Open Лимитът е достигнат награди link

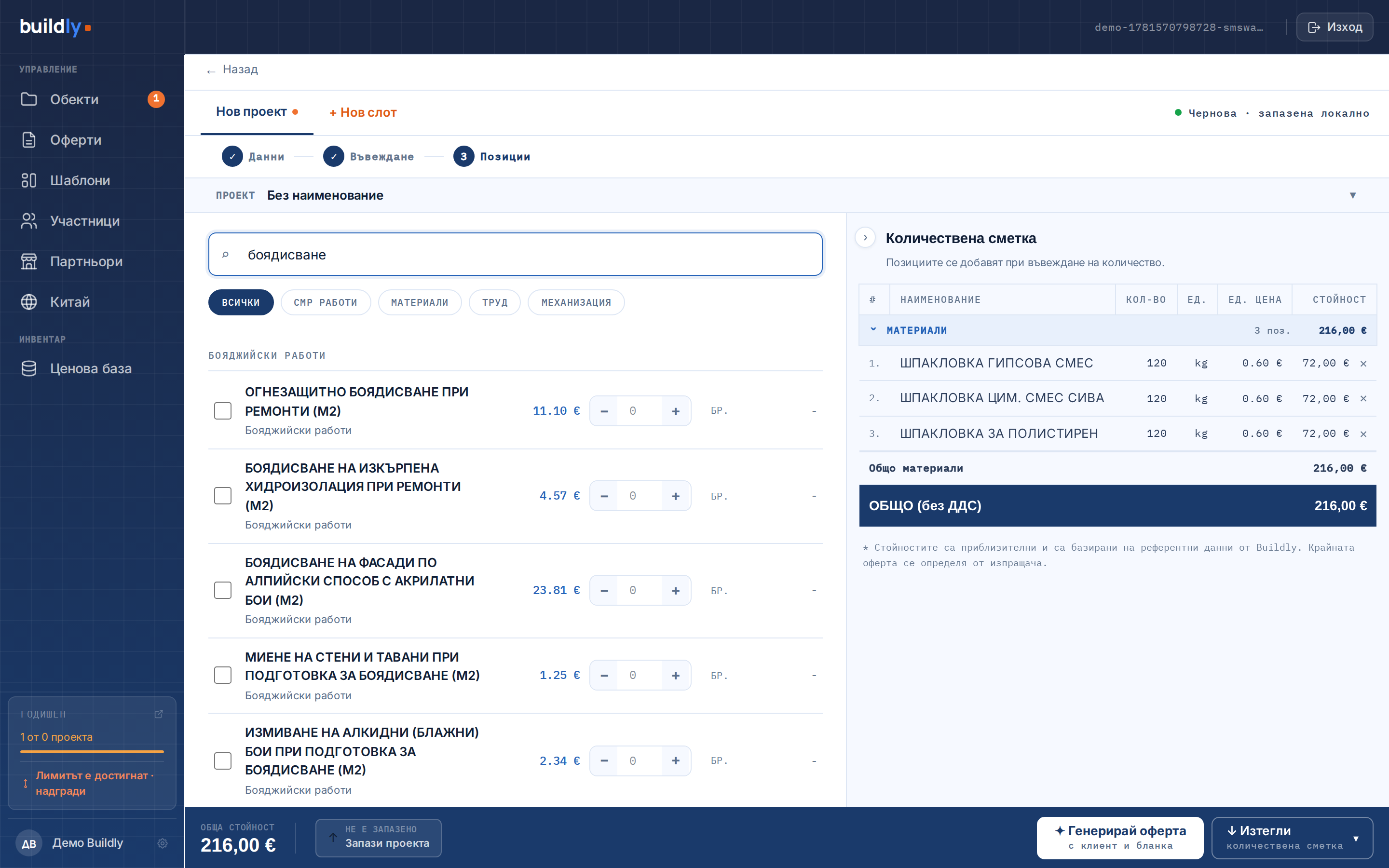[x=92, y=783]
